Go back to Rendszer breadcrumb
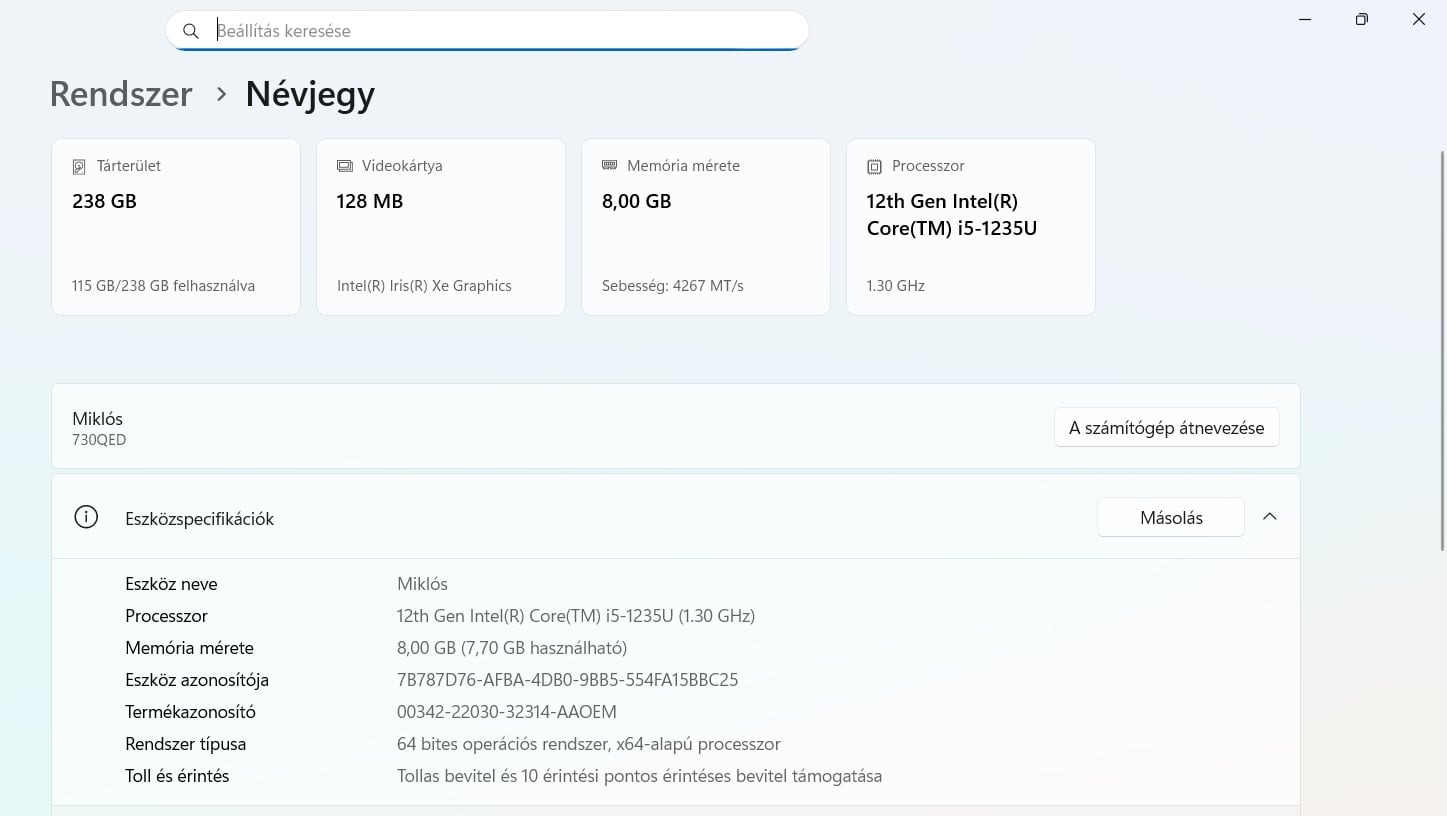This screenshot has width=1447, height=816. pyautogui.click(x=121, y=94)
